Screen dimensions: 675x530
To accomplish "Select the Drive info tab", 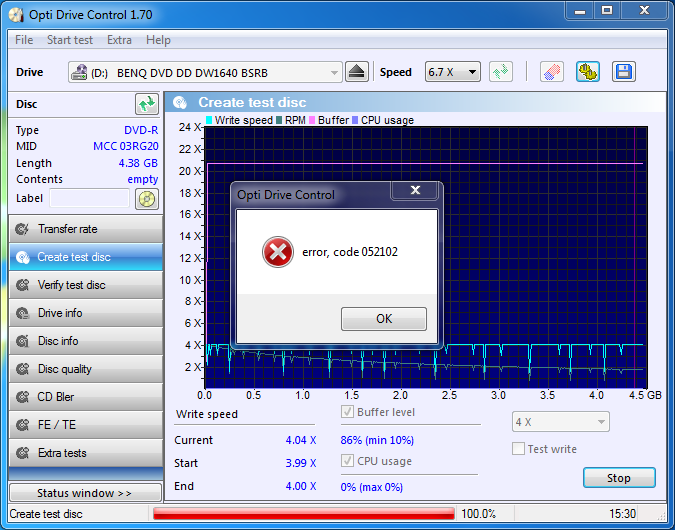I will point(86,313).
